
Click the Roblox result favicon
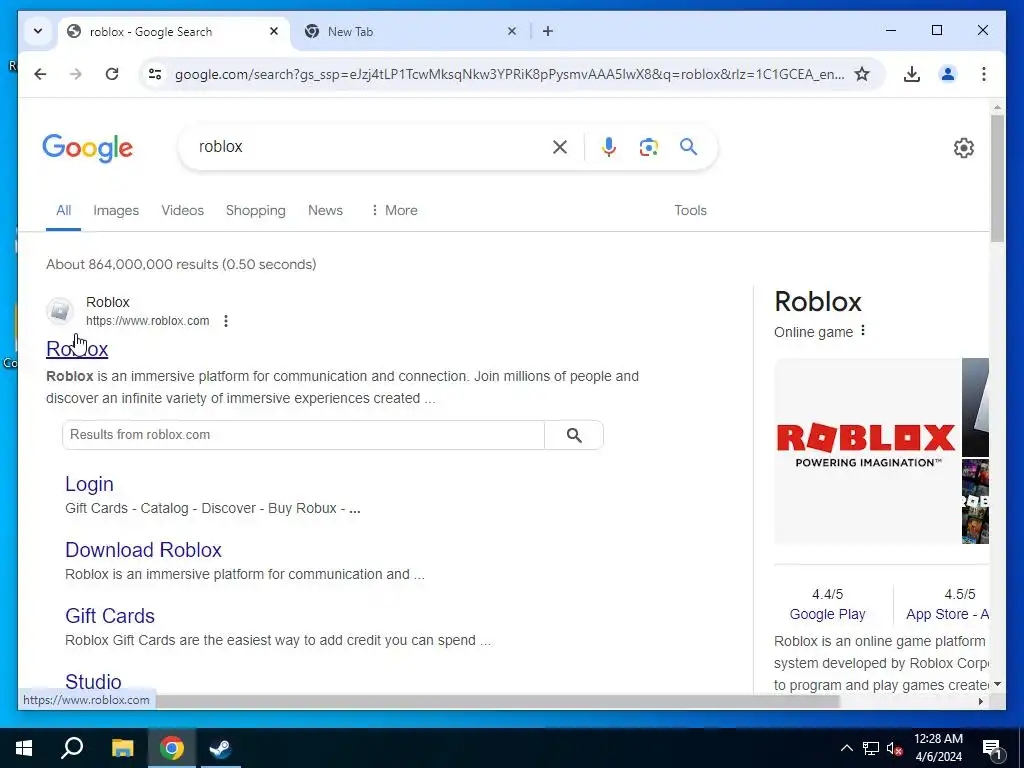(x=60, y=311)
